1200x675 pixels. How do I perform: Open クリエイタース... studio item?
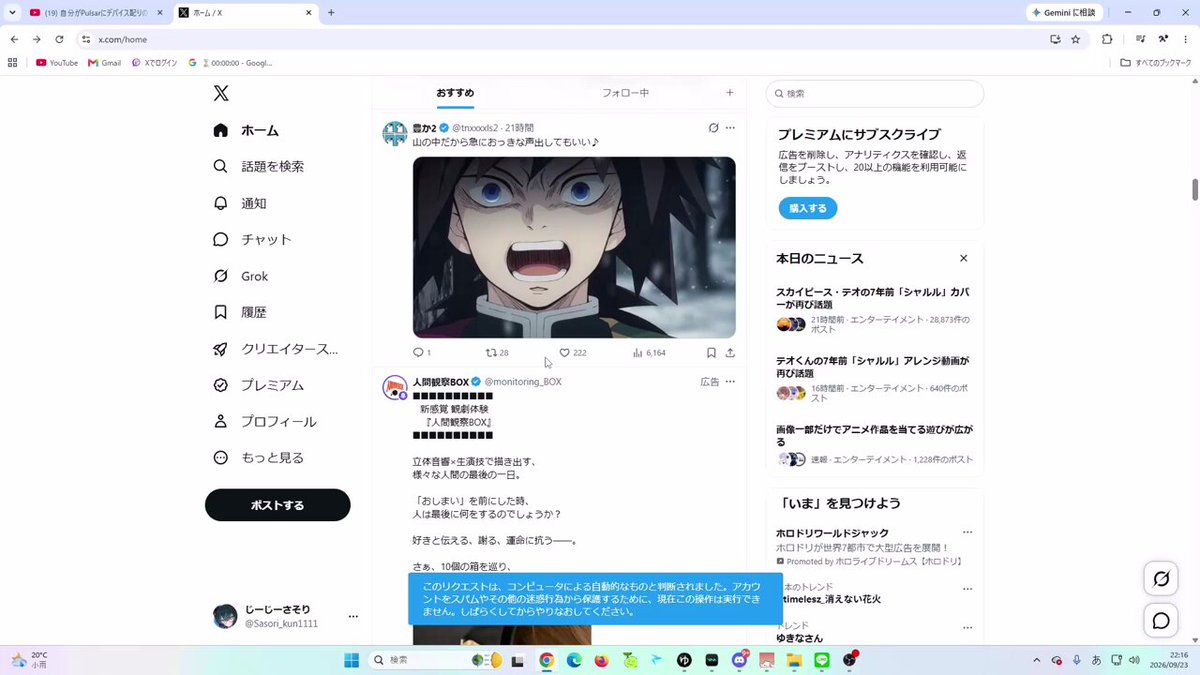click(275, 349)
